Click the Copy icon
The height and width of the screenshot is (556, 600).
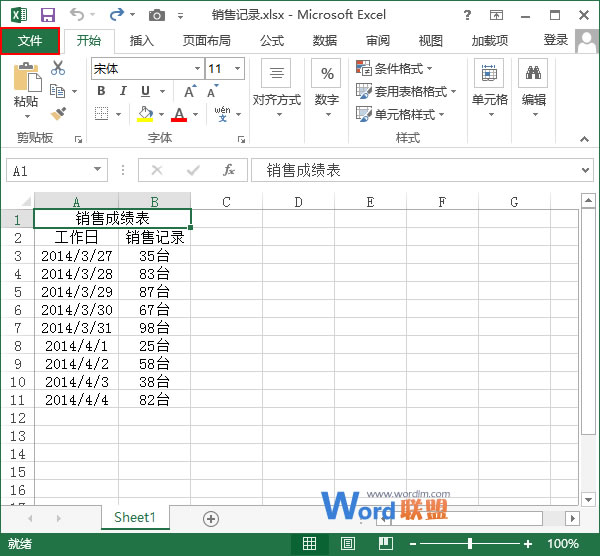58,91
